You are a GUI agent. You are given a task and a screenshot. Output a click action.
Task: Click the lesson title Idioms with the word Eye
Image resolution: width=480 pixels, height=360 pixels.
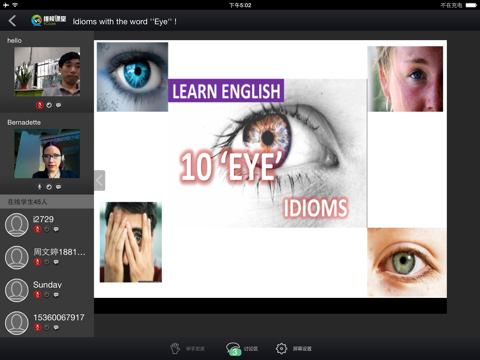coord(125,21)
